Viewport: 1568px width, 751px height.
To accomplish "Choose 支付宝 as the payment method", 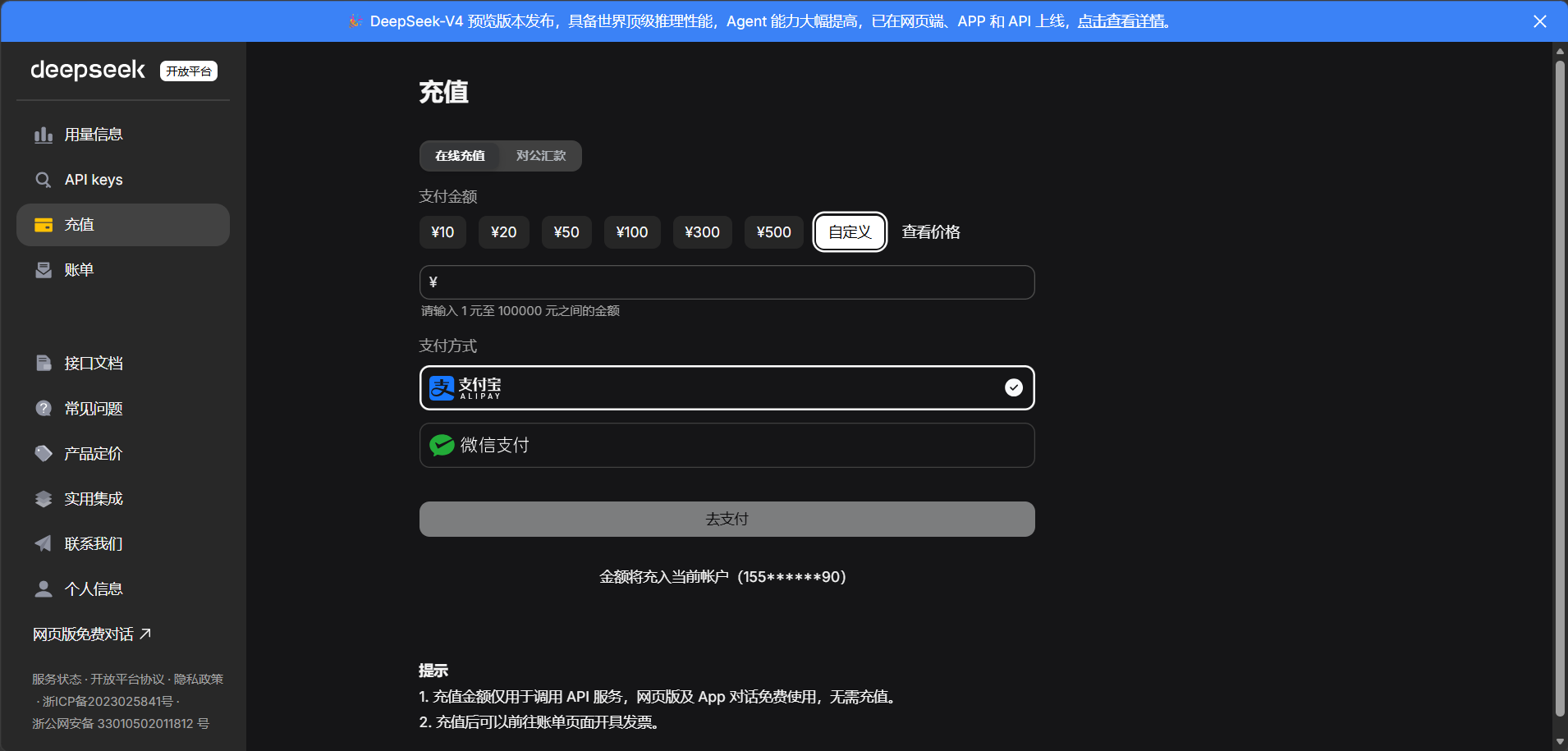I will coord(727,387).
